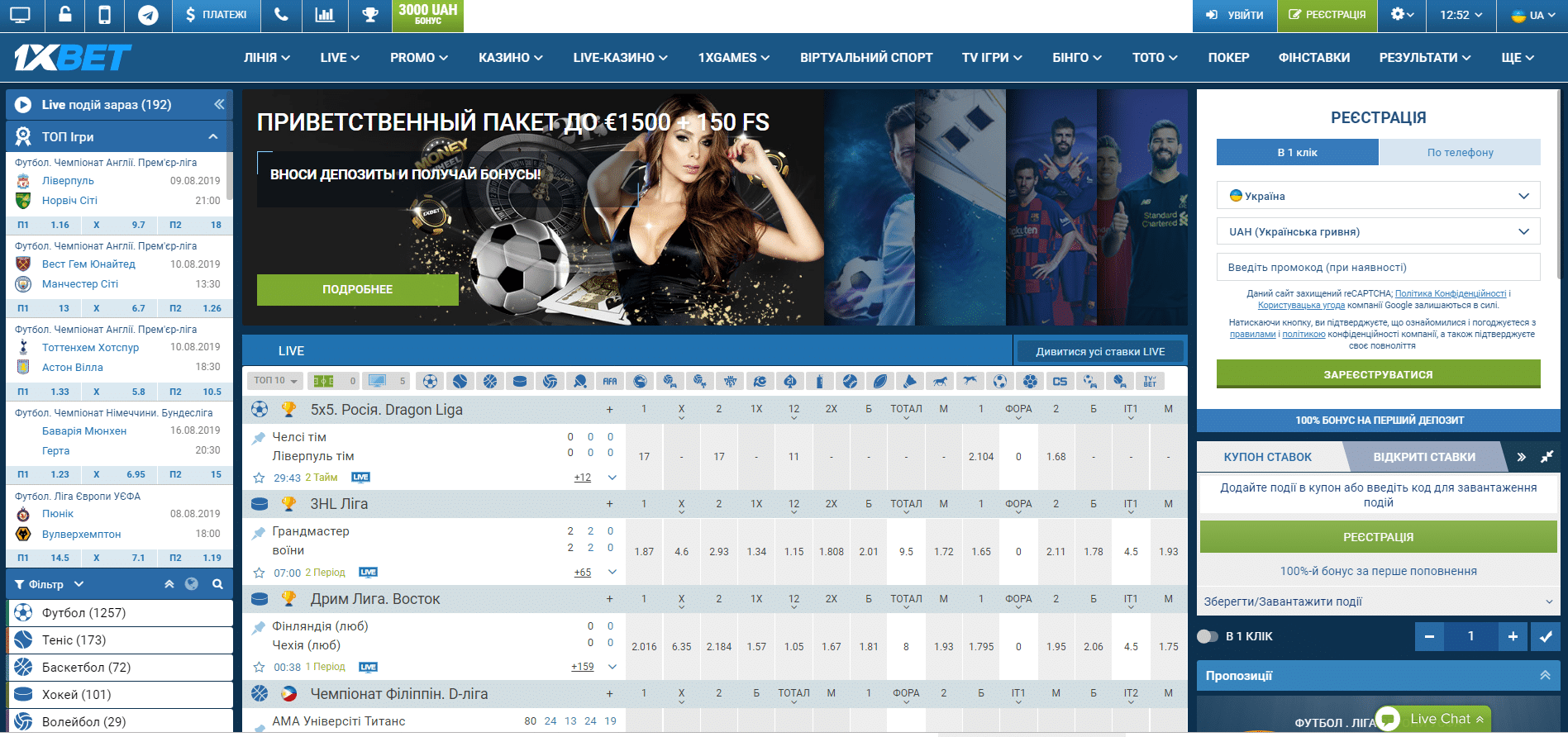Filter live events by badminton shuttlecock icon
Screen dimensions: 1568x737
(910, 381)
